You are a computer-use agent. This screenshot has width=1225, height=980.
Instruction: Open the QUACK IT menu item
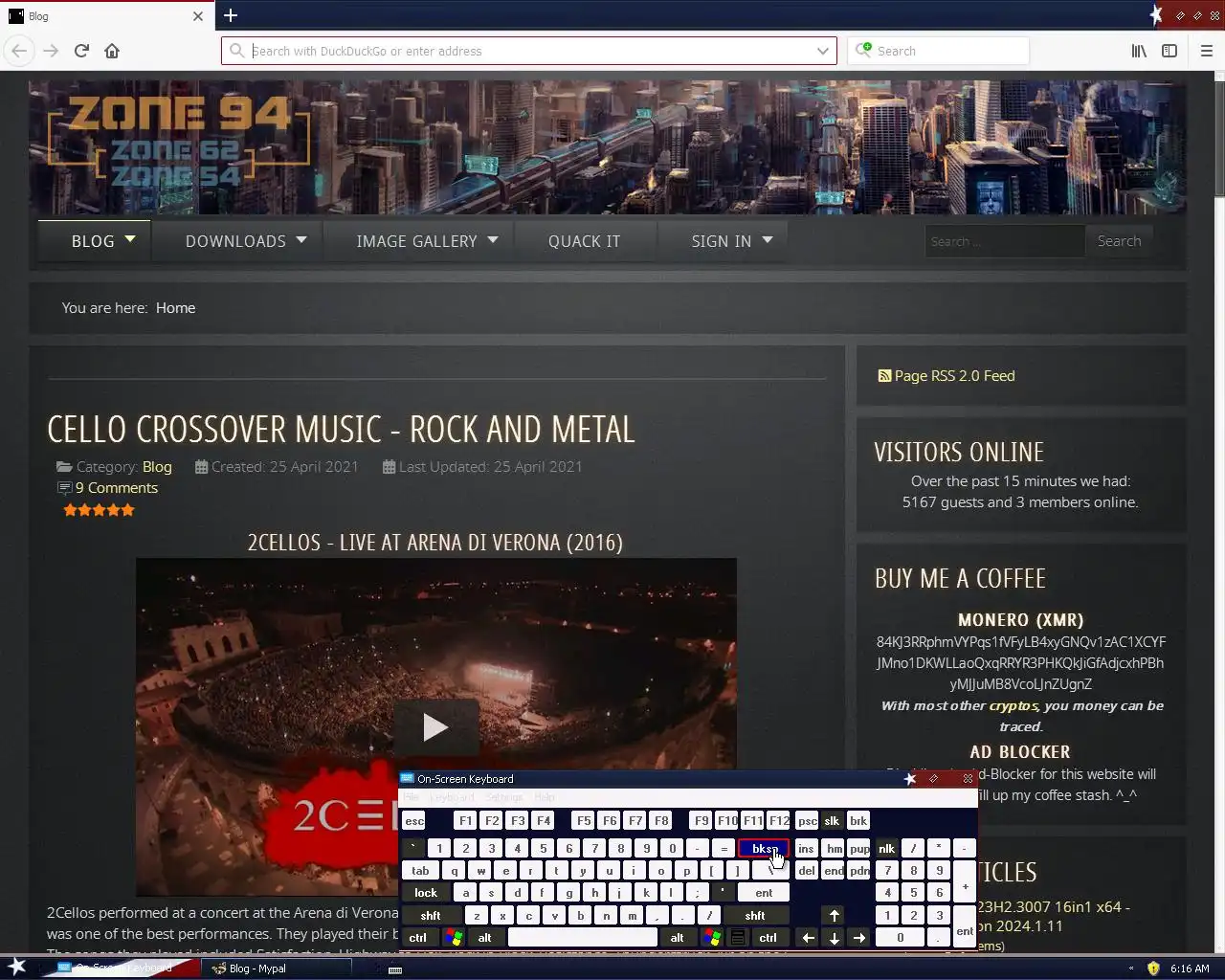pos(584,241)
